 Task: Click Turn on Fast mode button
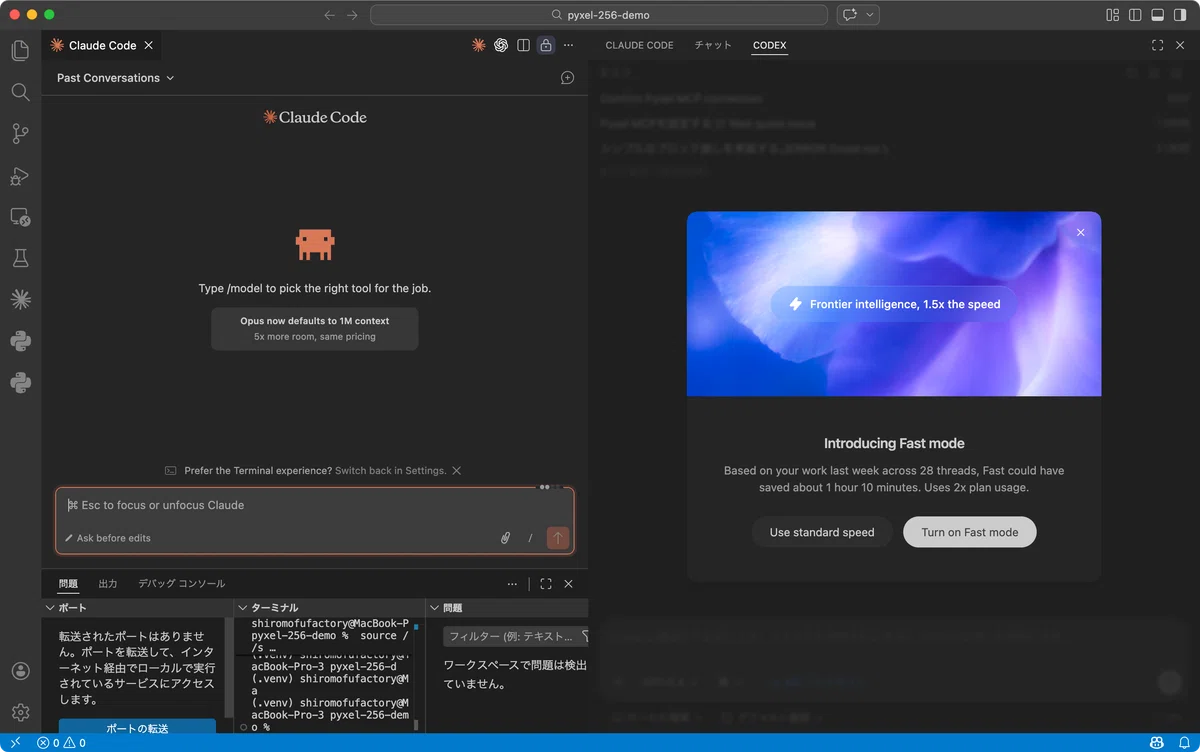pyautogui.click(x=970, y=532)
